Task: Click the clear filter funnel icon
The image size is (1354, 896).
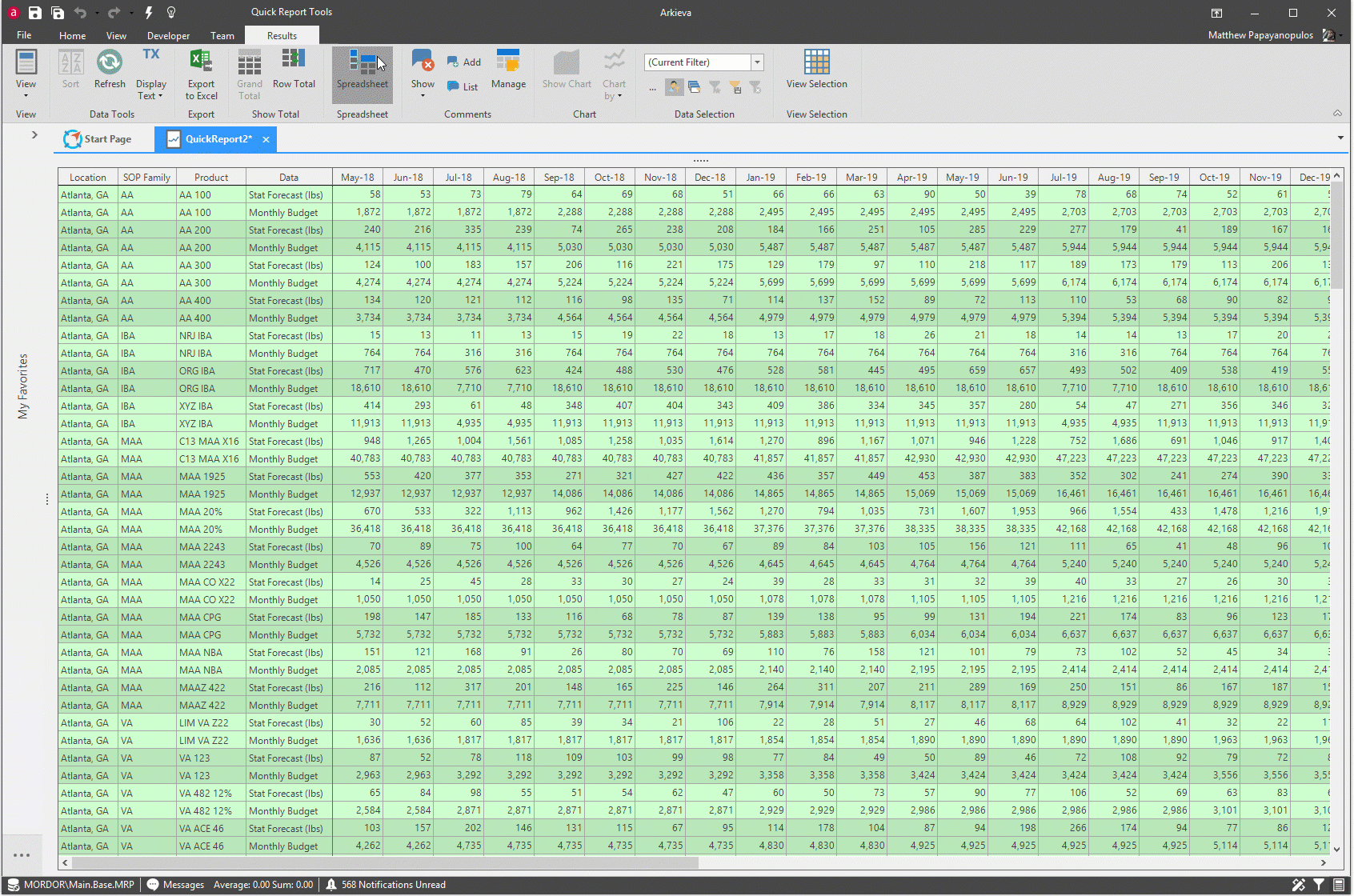Action: click(x=755, y=87)
